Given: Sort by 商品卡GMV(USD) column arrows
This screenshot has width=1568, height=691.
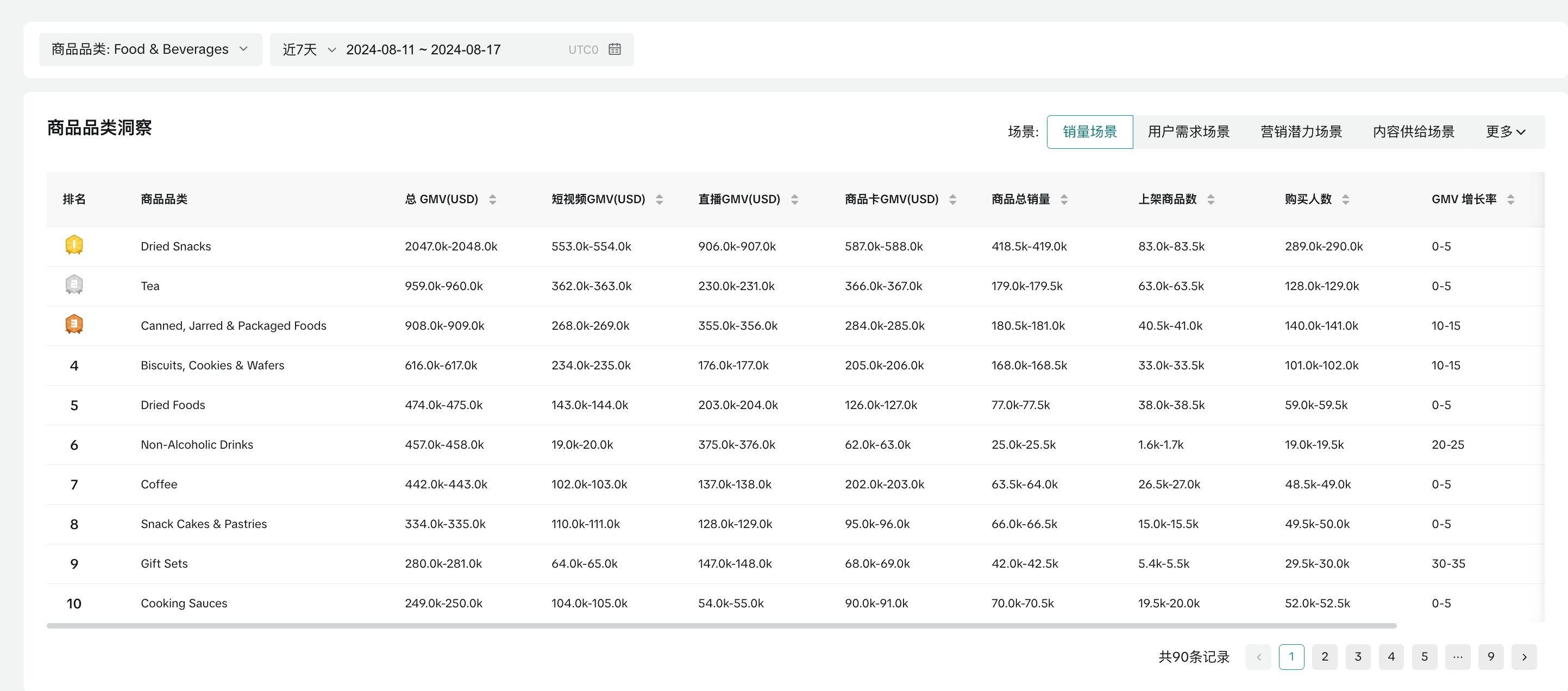Looking at the screenshot, I should [952, 199].
